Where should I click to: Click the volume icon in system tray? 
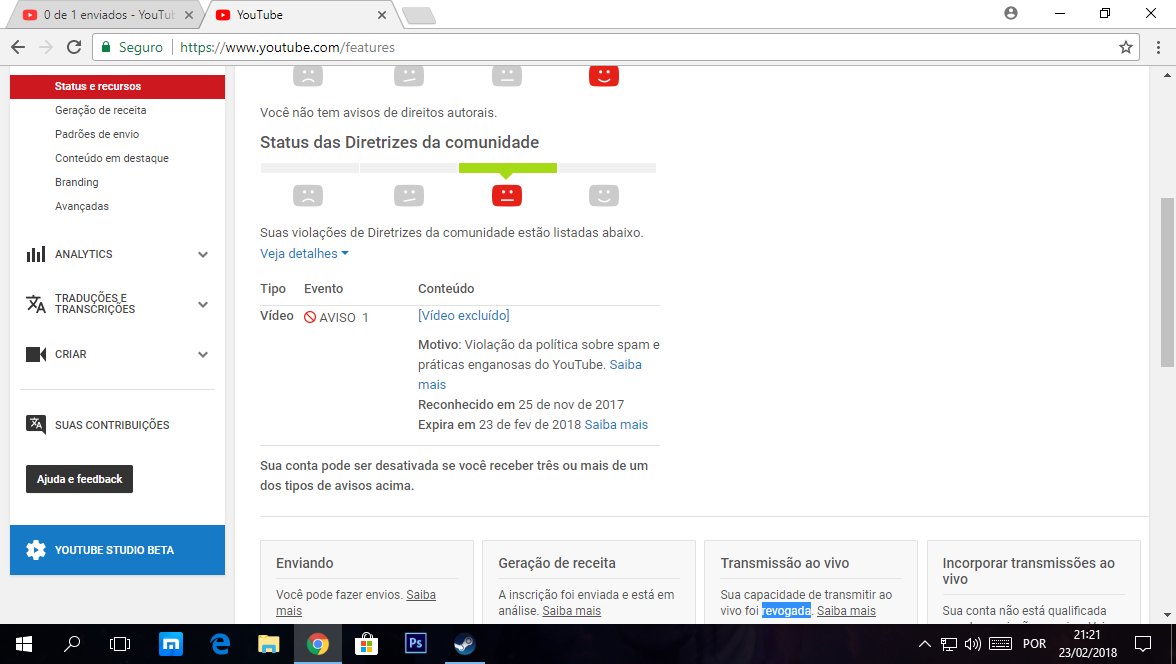(x=973, y=644)
